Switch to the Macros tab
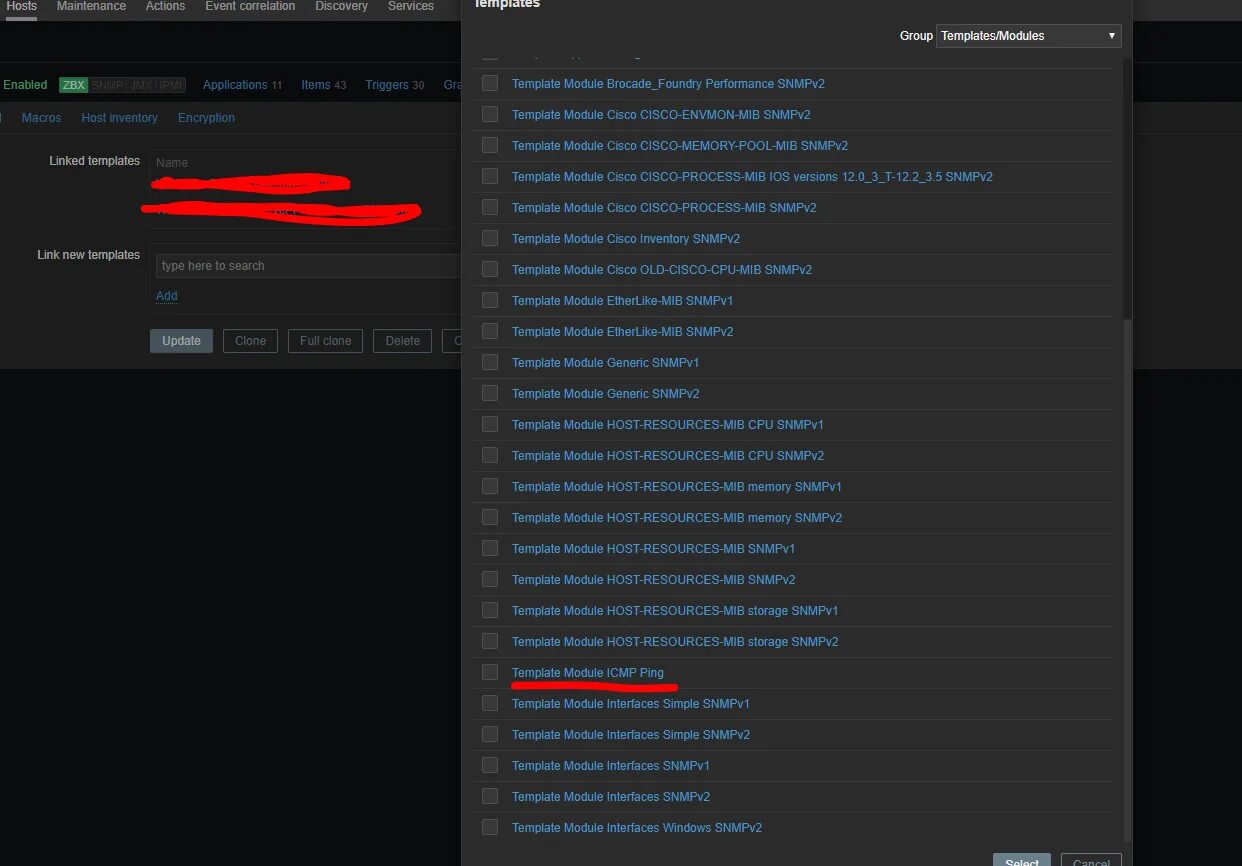This screenshot has width=1242, height=866. 41,118
